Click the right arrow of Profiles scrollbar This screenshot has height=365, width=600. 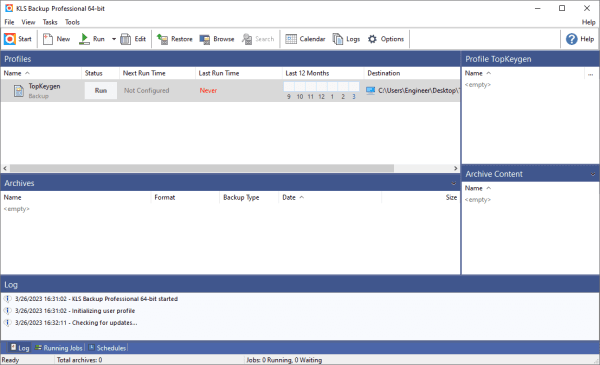point(455,168)
